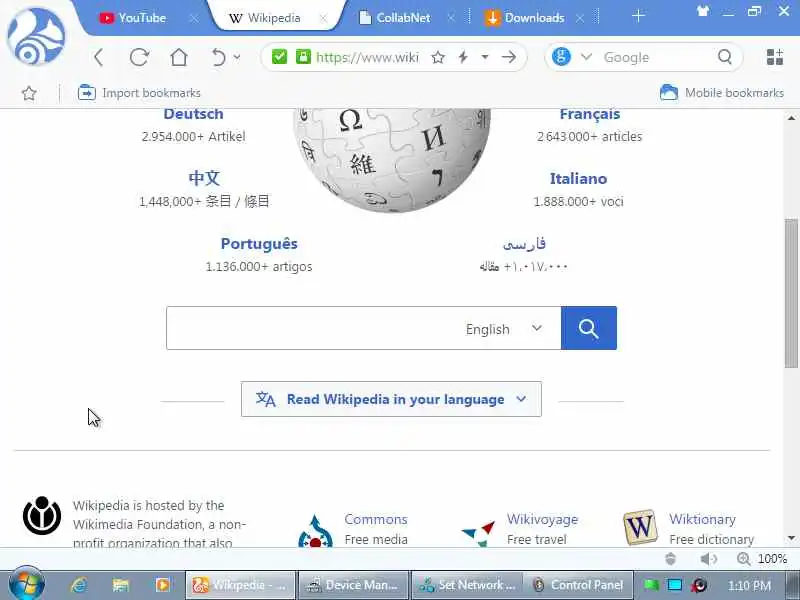Toggle the browser sound speaker icon

pos(708,559)
